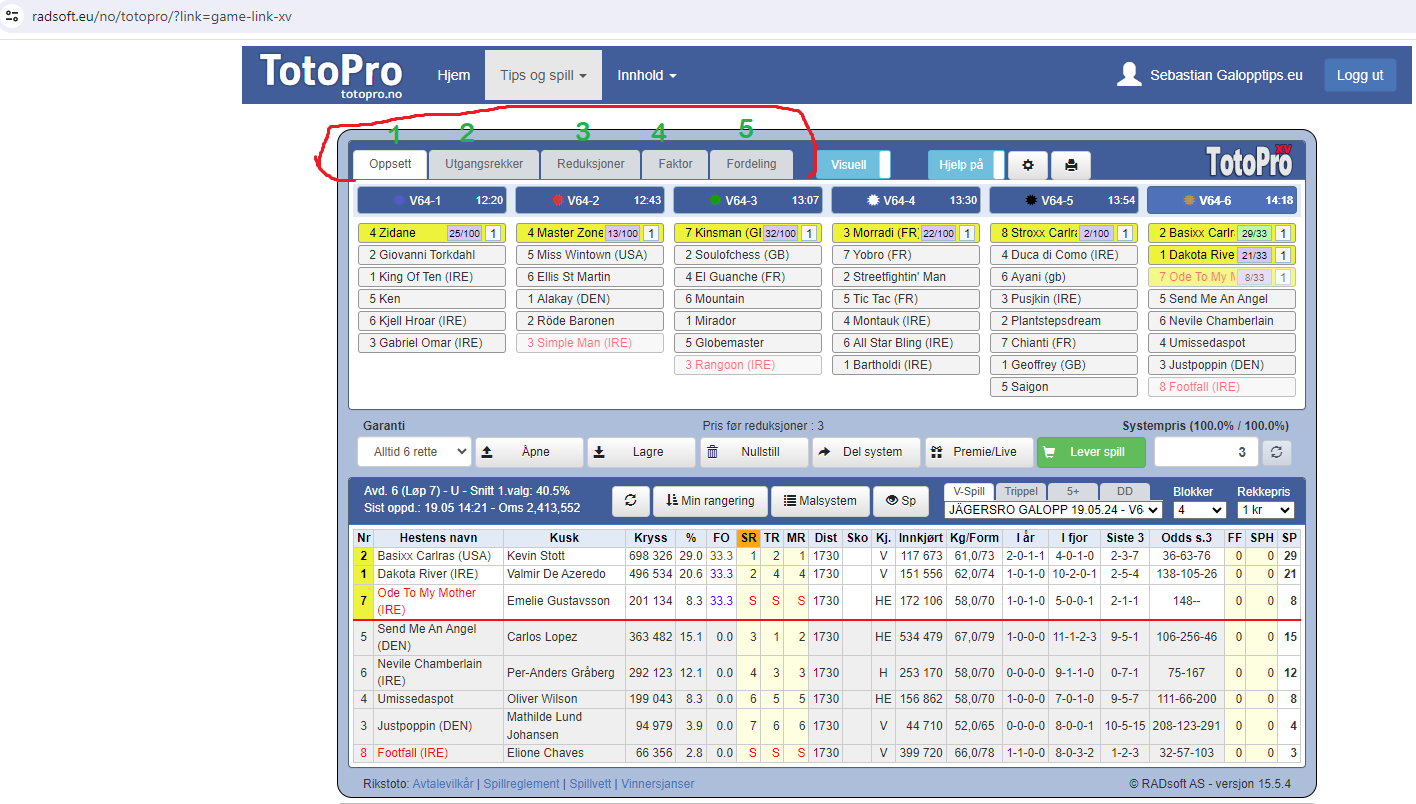
Task: Select the Trippel game tab
Action: 1021,492
